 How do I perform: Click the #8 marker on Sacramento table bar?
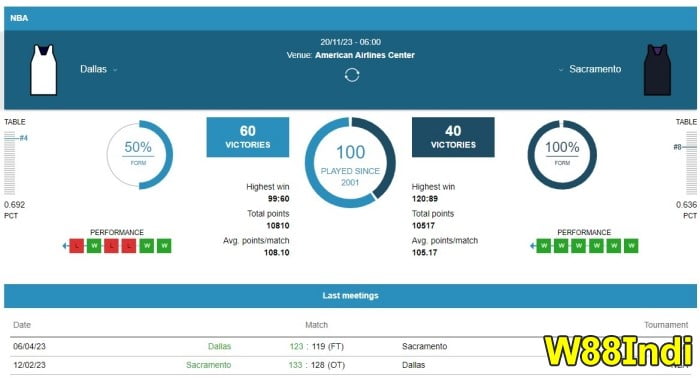click(677, 147)
